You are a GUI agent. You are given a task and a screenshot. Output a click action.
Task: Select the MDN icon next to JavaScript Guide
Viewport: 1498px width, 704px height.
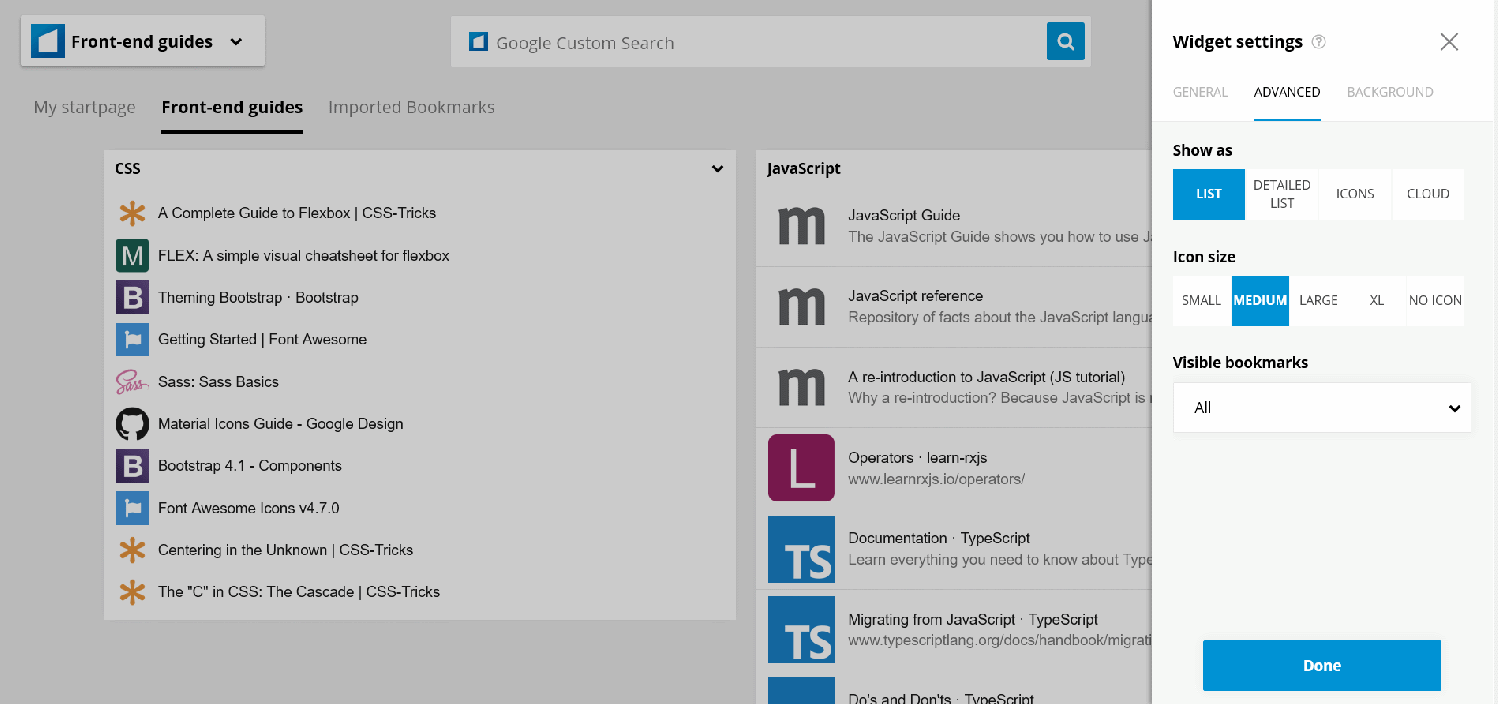click(x=801, y=227)
